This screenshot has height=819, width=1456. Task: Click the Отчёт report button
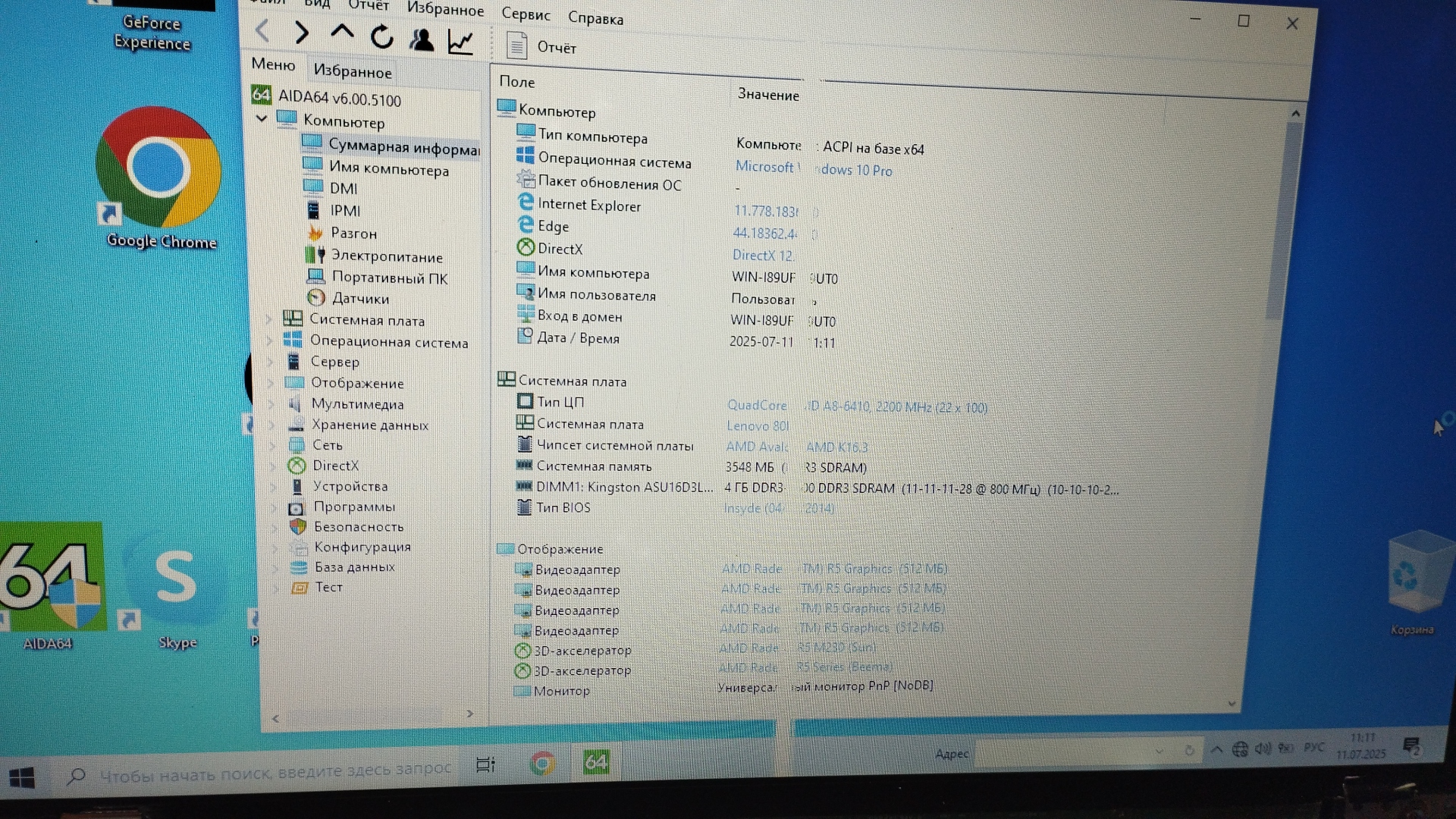541,47
